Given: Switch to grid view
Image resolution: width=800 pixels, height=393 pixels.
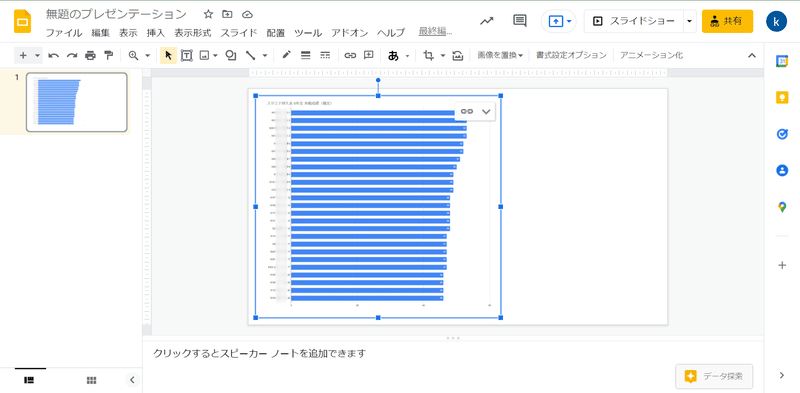Looking at the screenshot, I should point(91,380).
